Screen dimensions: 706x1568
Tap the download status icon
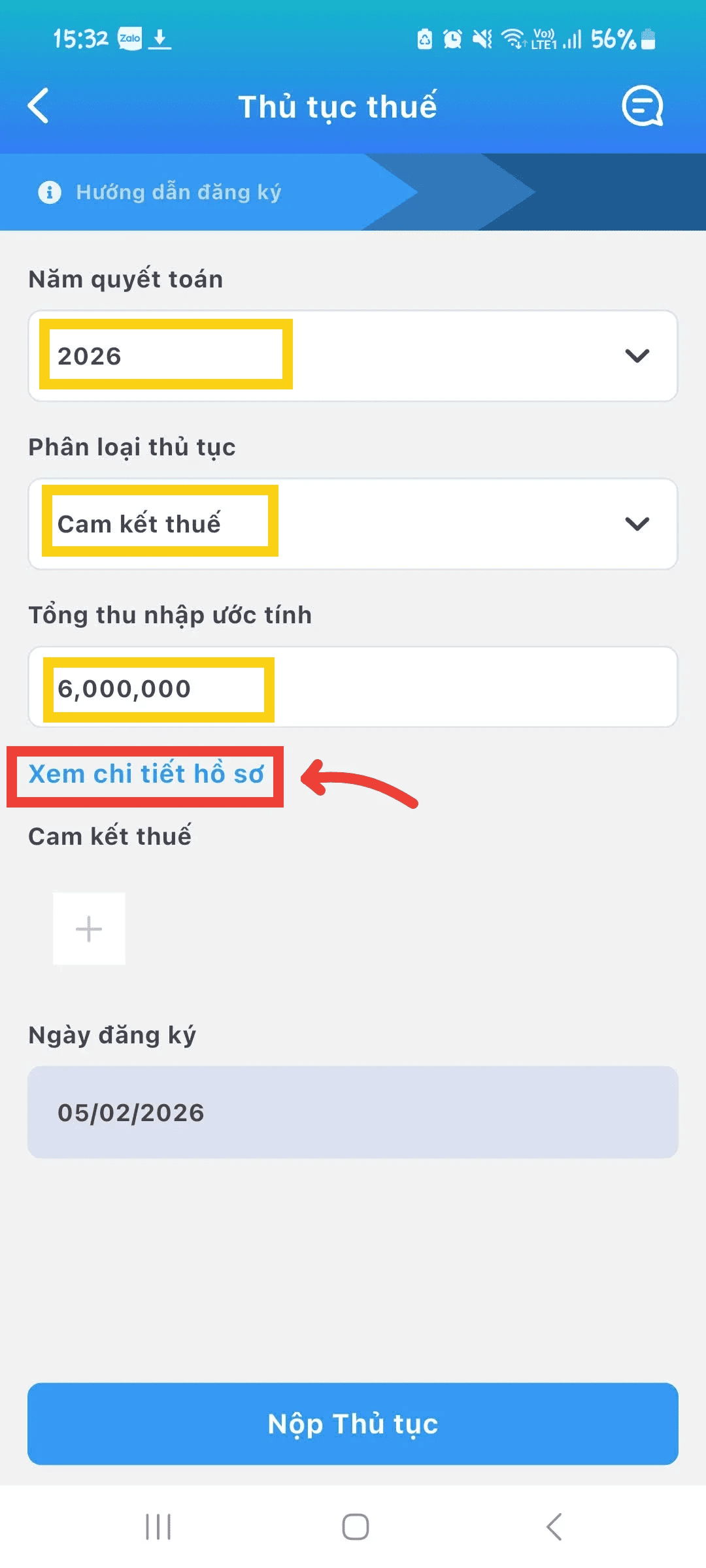pyautogui.click(x=160, y=39)
